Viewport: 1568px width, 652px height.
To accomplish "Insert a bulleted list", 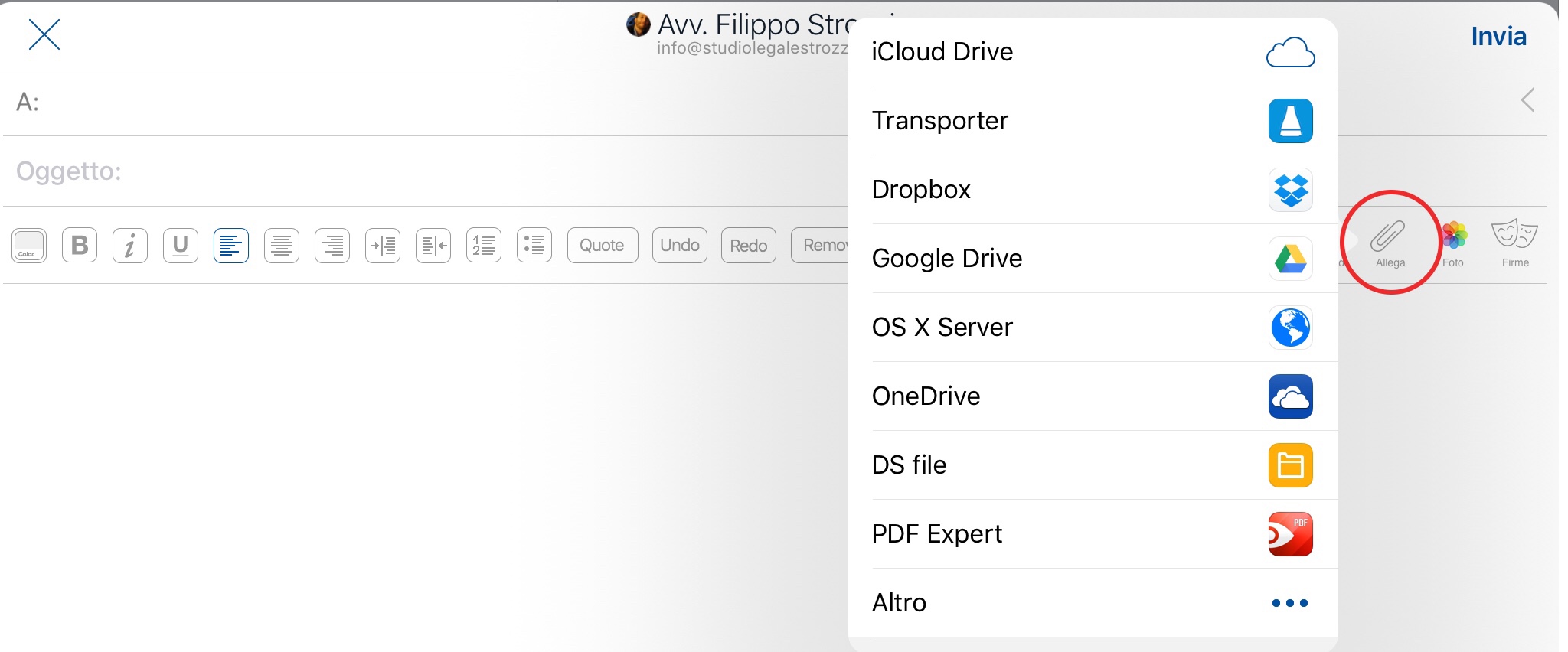I will pos(534,246).
